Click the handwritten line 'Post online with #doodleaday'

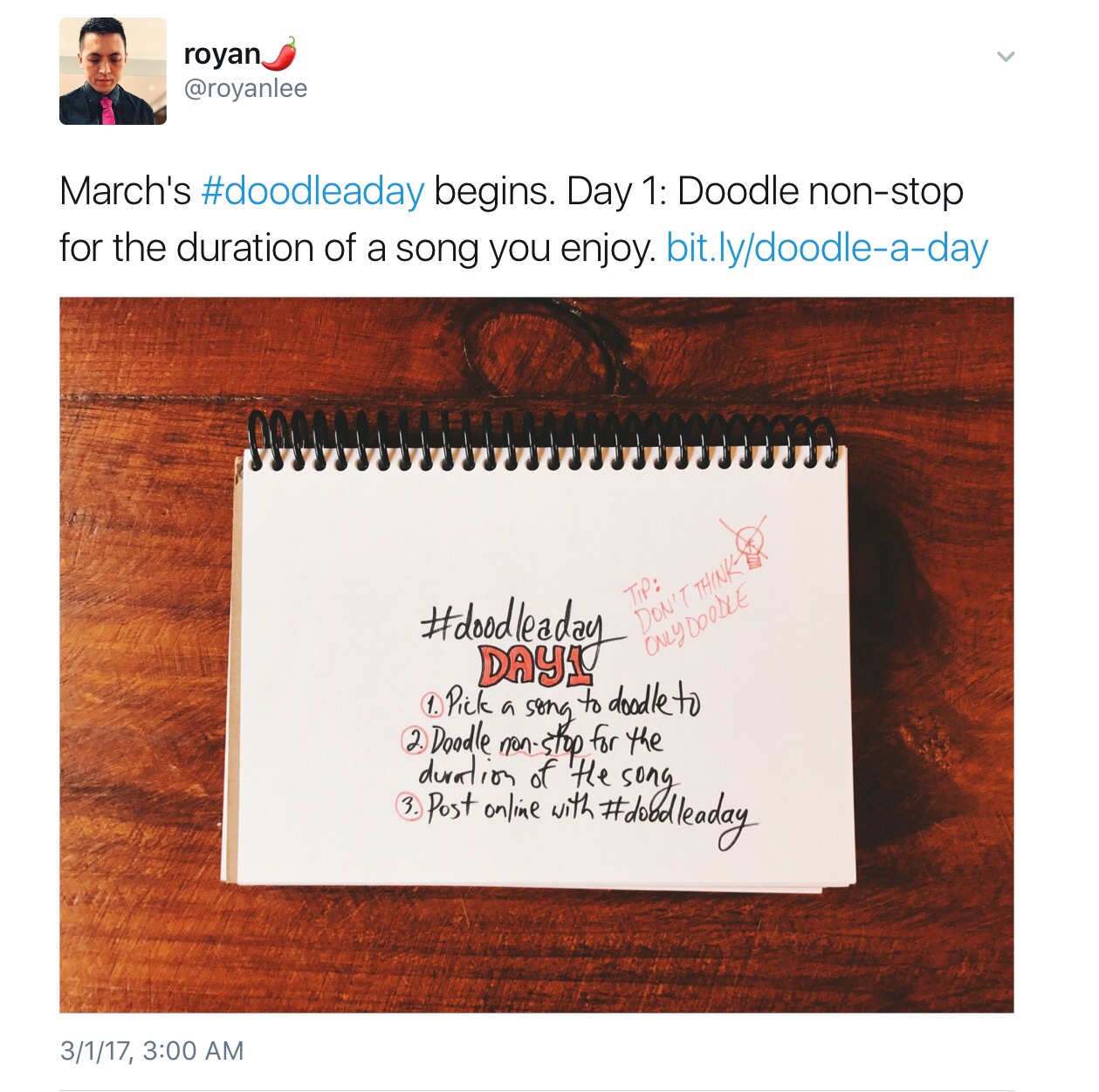[578, 815]
